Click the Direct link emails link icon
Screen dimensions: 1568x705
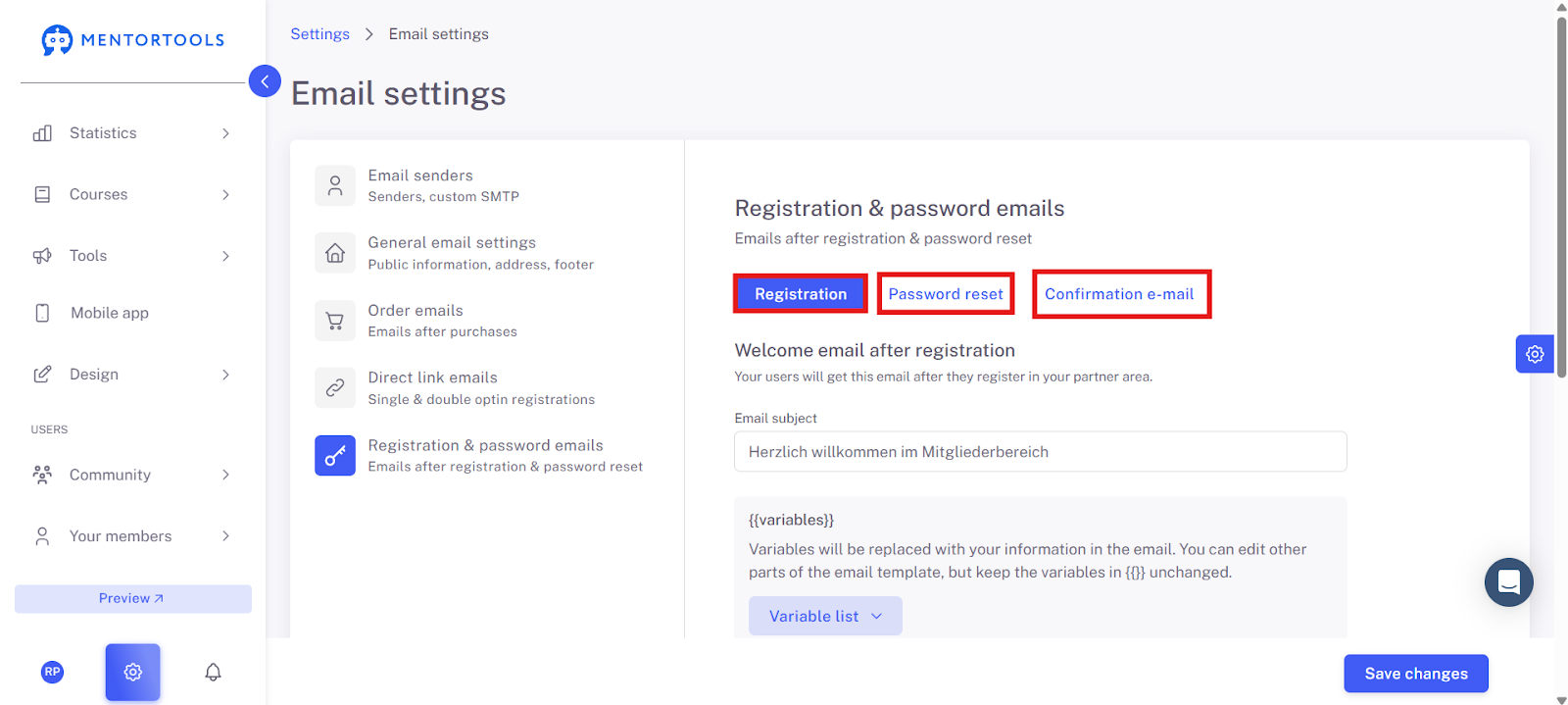coord(335,387)
